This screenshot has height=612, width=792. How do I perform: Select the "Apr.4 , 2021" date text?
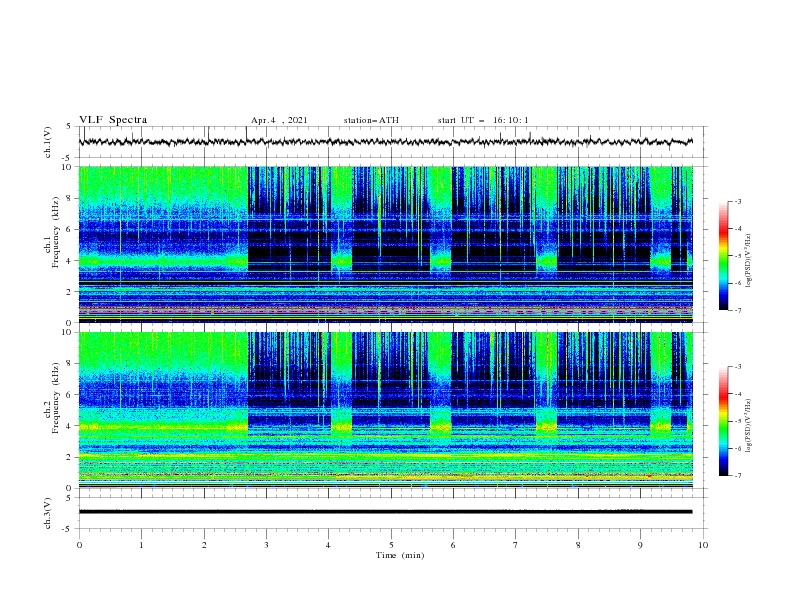279,120
